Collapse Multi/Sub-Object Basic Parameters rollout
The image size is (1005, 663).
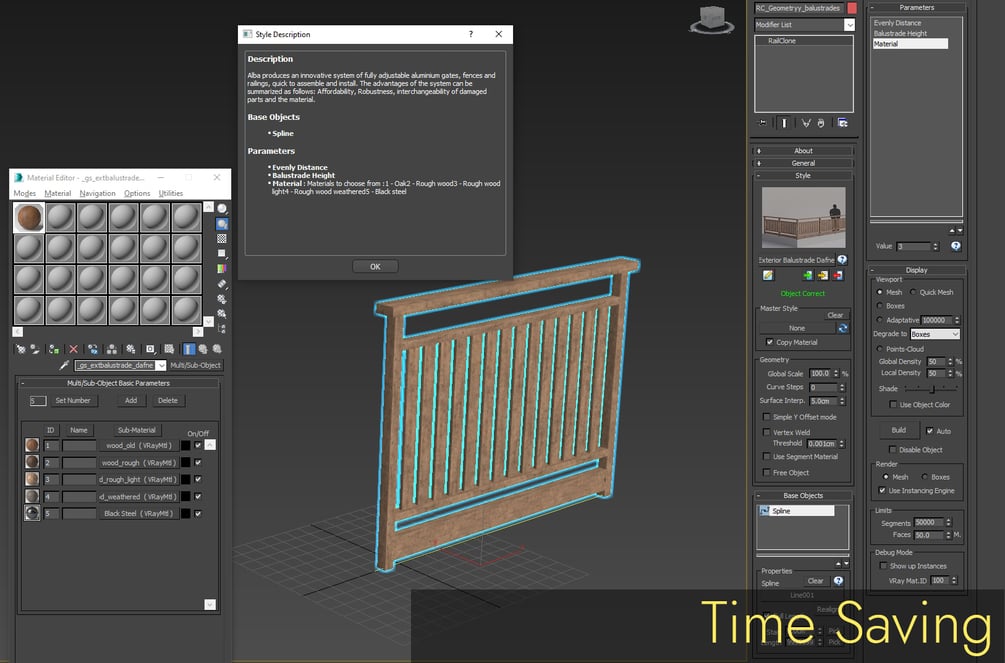119,383
